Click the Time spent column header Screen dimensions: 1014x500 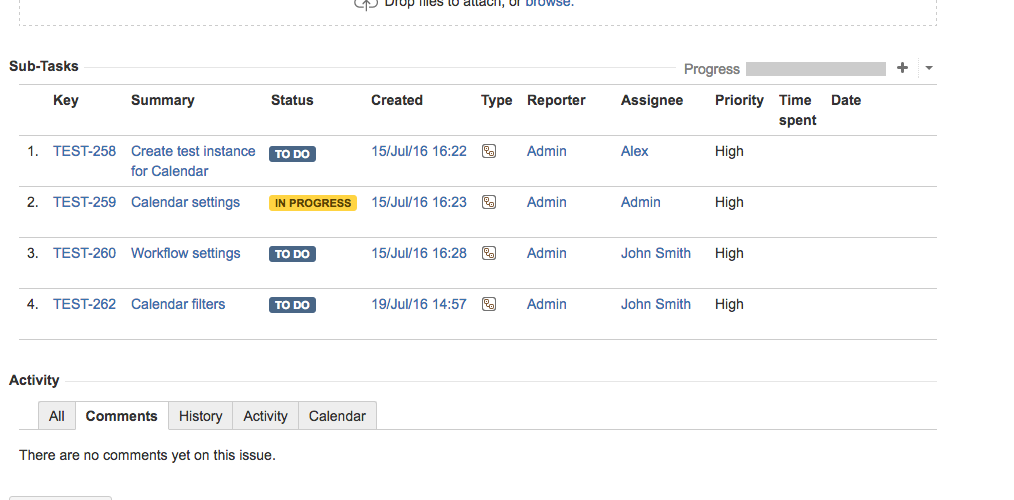coord(797,110)
